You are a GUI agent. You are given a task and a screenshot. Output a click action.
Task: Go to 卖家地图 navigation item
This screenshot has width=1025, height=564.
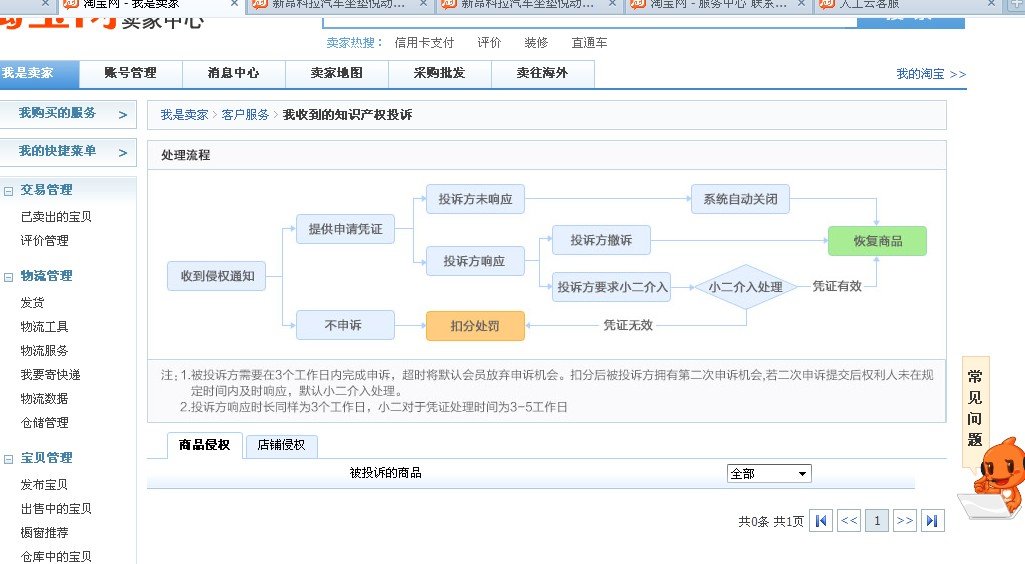[336, 73]
